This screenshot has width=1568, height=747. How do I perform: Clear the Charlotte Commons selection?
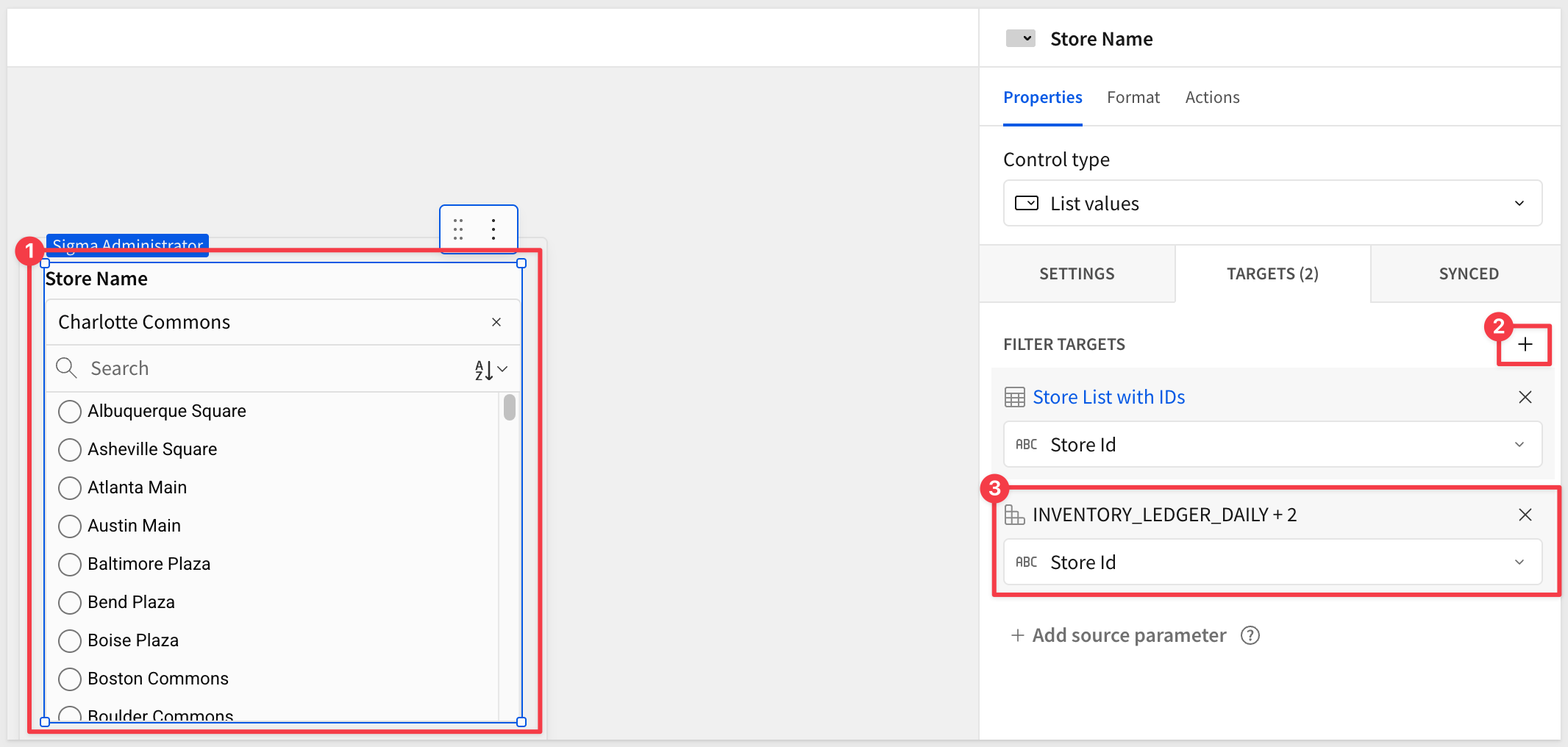tap(496, 322)
